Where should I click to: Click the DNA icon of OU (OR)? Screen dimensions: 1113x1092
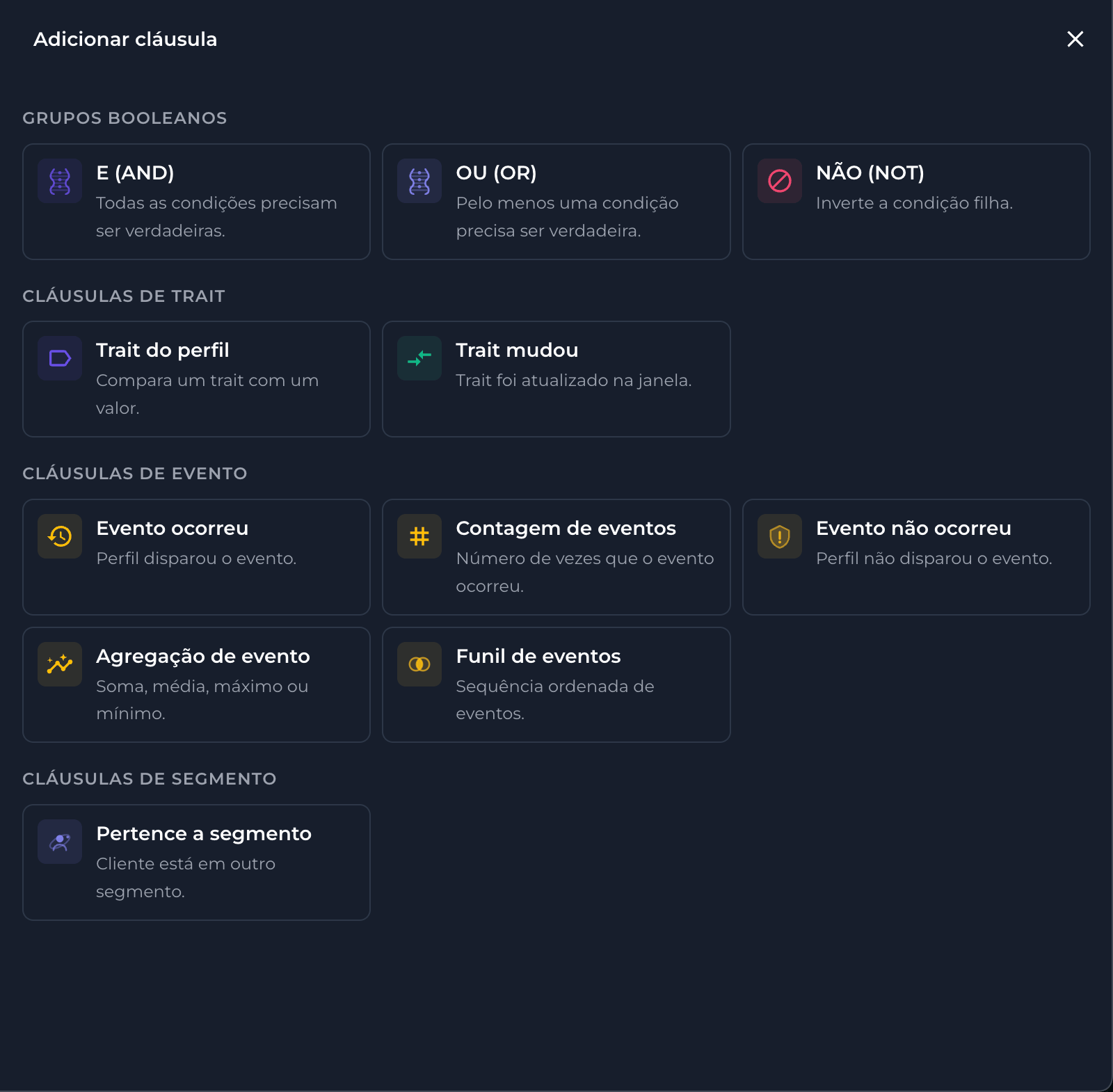click(419, 181)
